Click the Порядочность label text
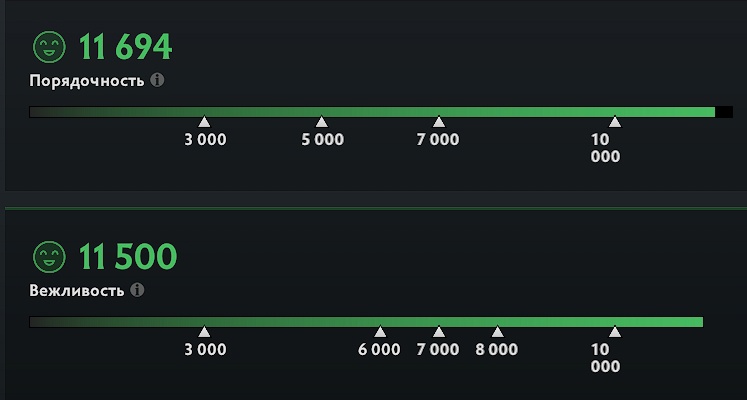The height and width of the screenshot is (400, 747). click(x=87, y=80)
